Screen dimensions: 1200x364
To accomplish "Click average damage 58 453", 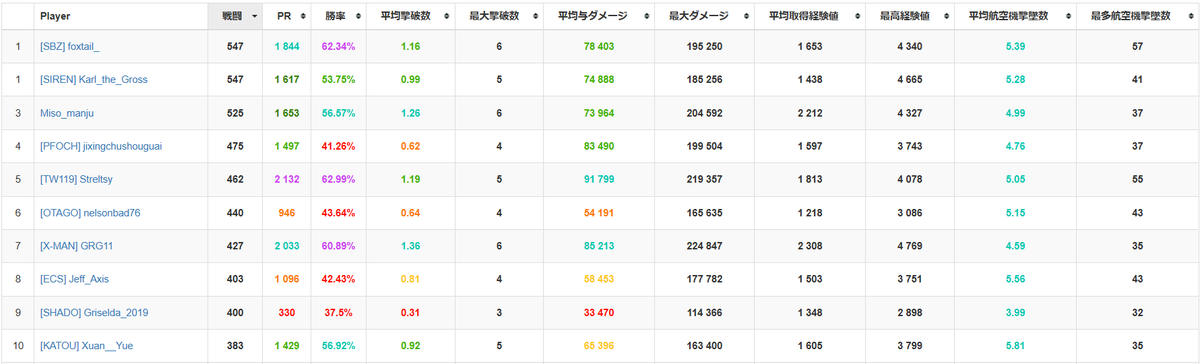I will pos(598,279).
